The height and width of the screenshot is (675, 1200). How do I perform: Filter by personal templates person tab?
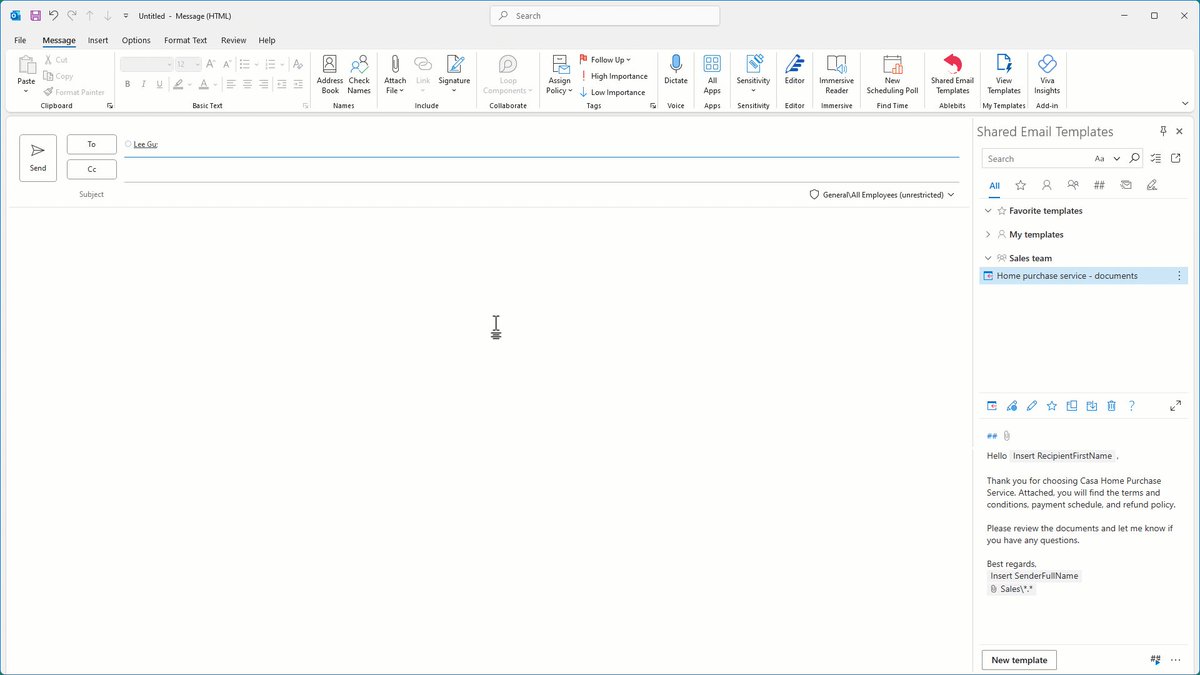[1046, 185]
